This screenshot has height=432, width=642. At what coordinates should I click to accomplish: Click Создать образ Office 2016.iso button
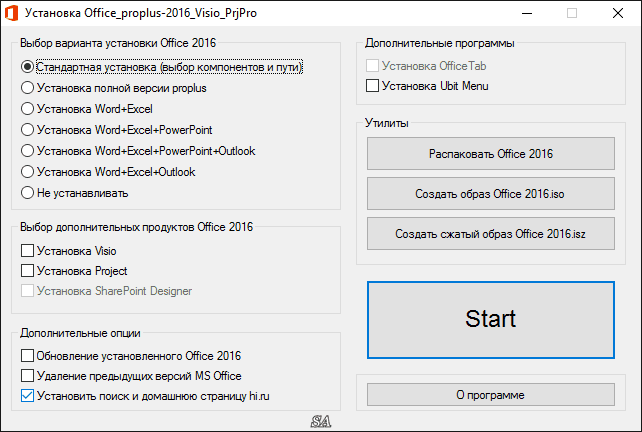tap(491, 193)
